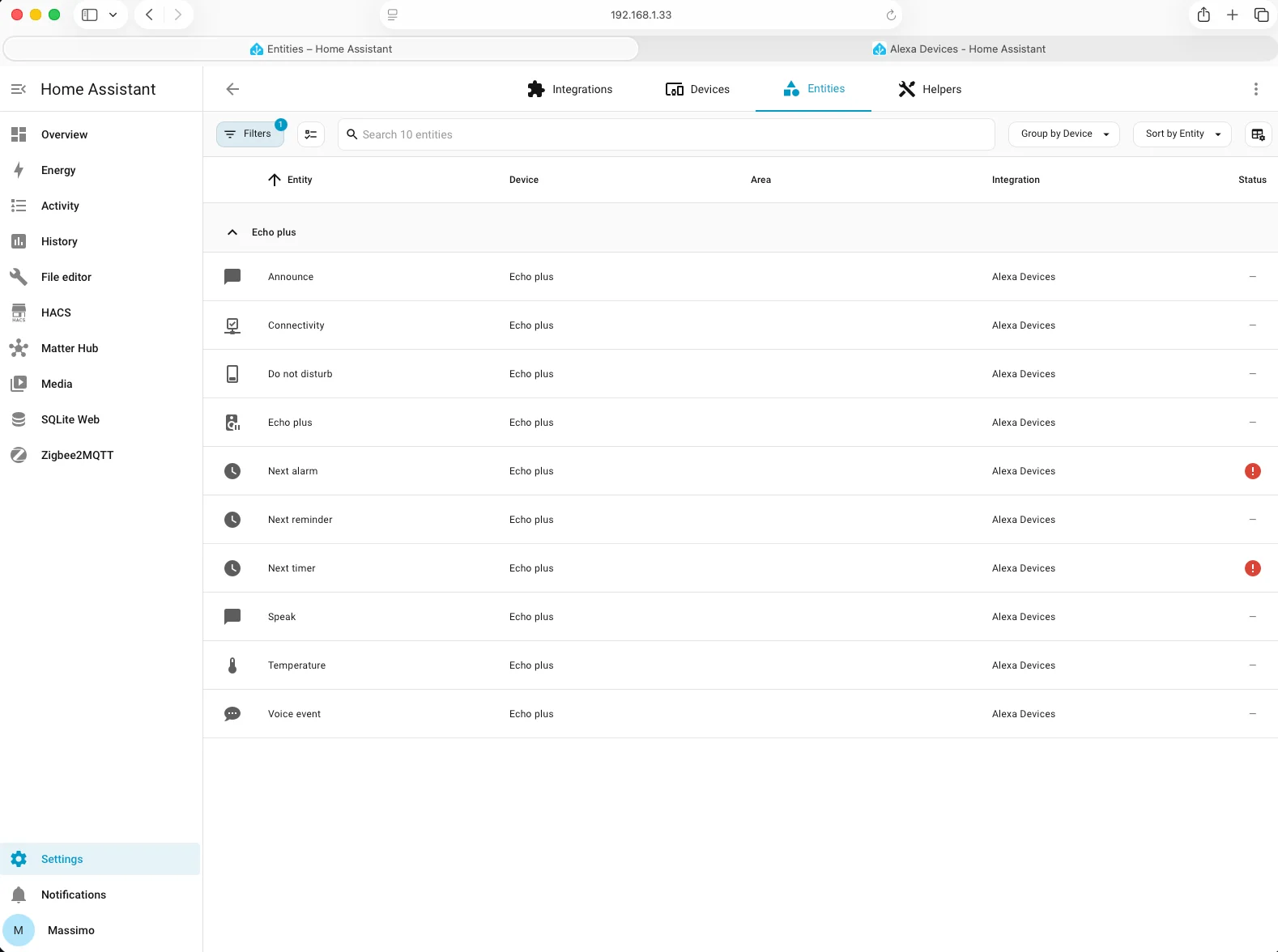Open the Next timer entity row
This screenshot has height=952, width=1278.
click(740, 568)
